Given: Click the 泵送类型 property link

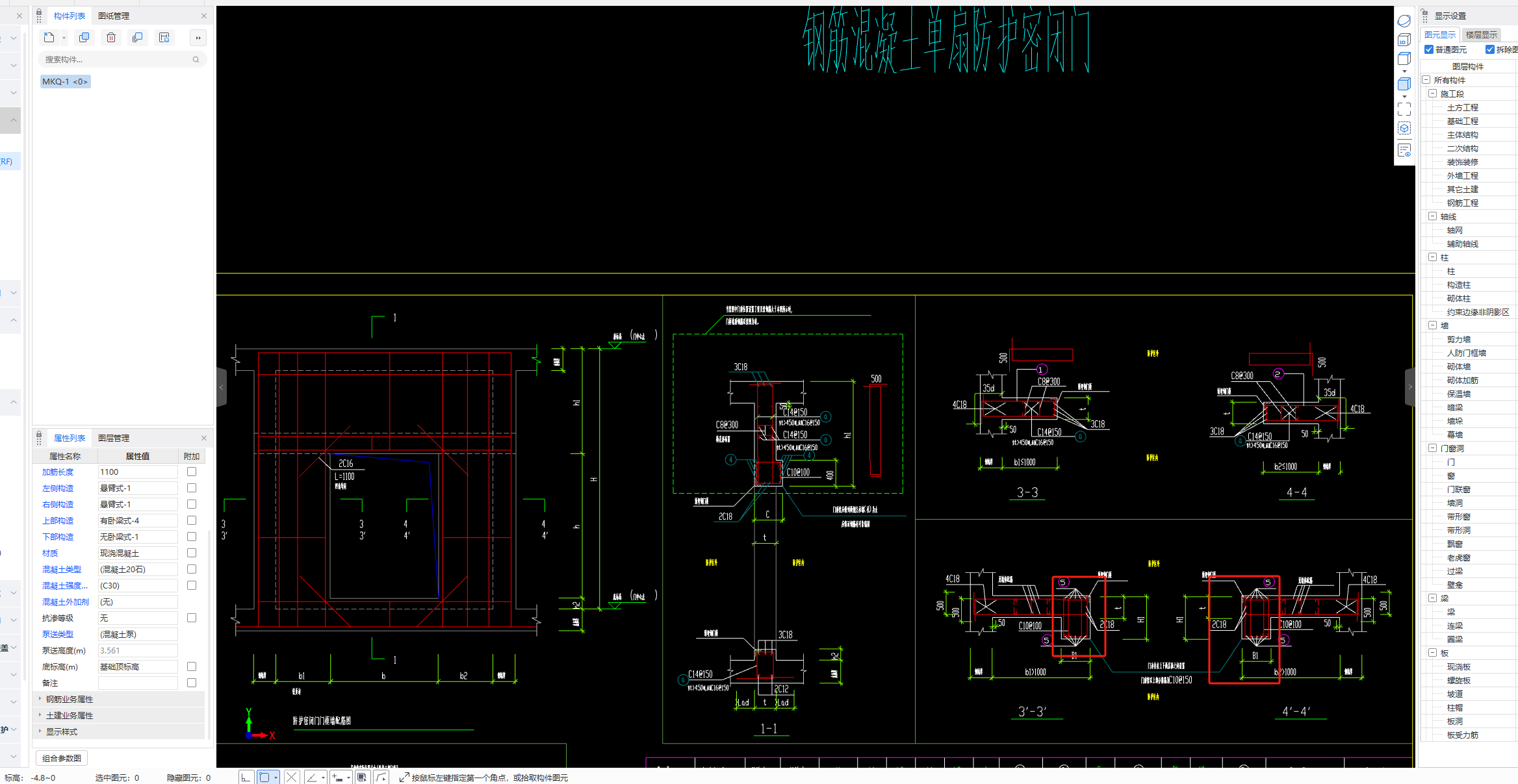Looking at the screenshot, I should point(58,635).
